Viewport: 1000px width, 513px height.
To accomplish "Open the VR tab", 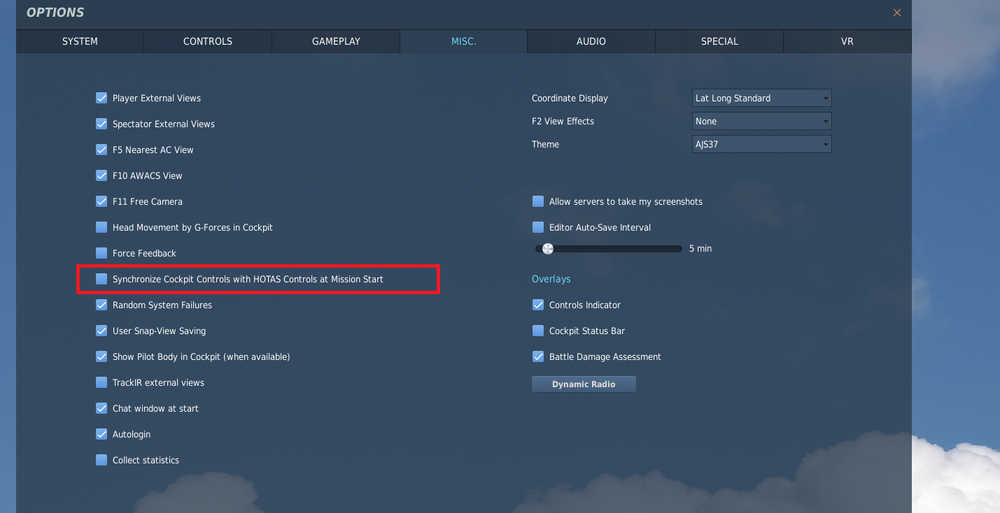I will point(847,41).
